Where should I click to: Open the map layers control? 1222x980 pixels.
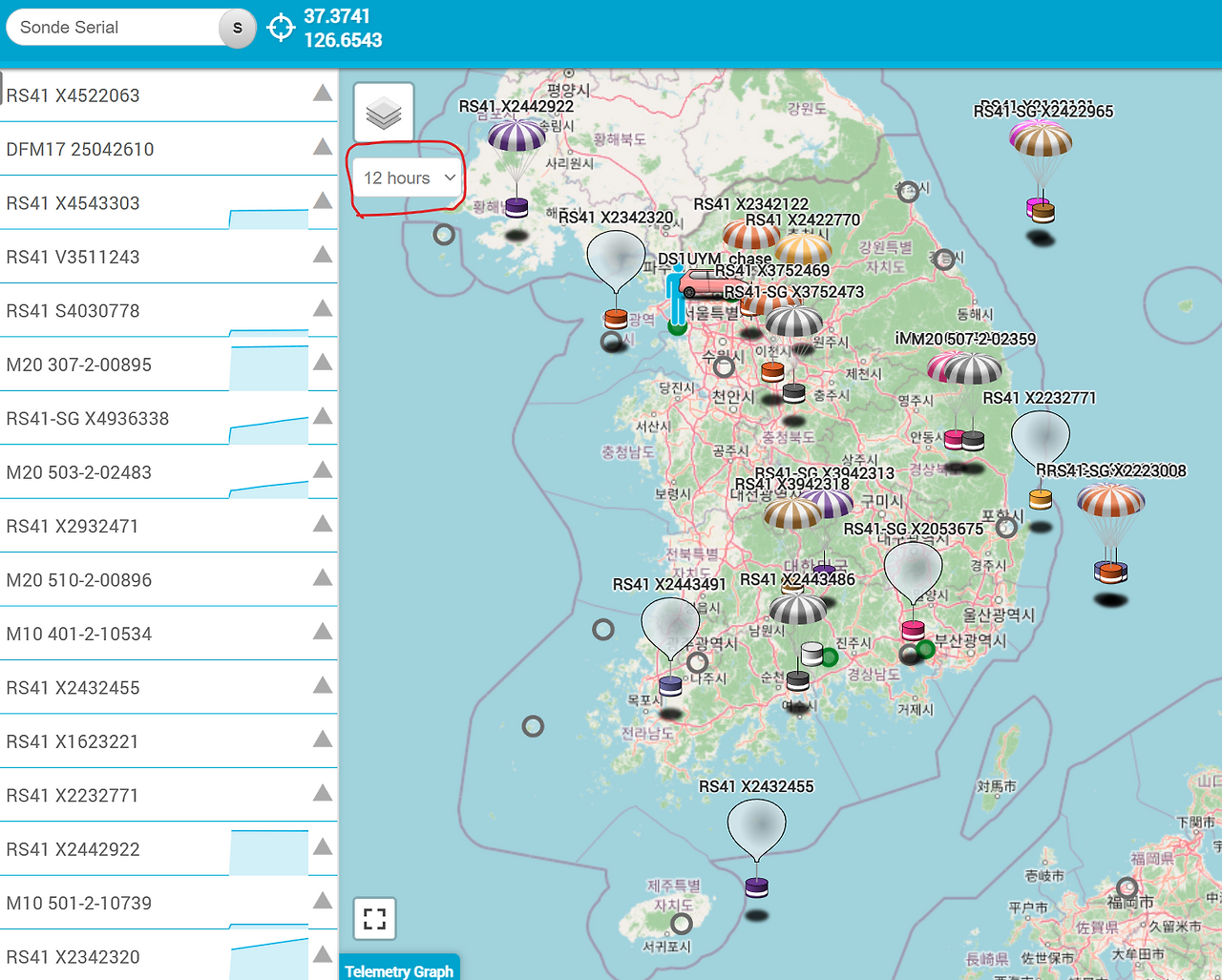(384, 113)
